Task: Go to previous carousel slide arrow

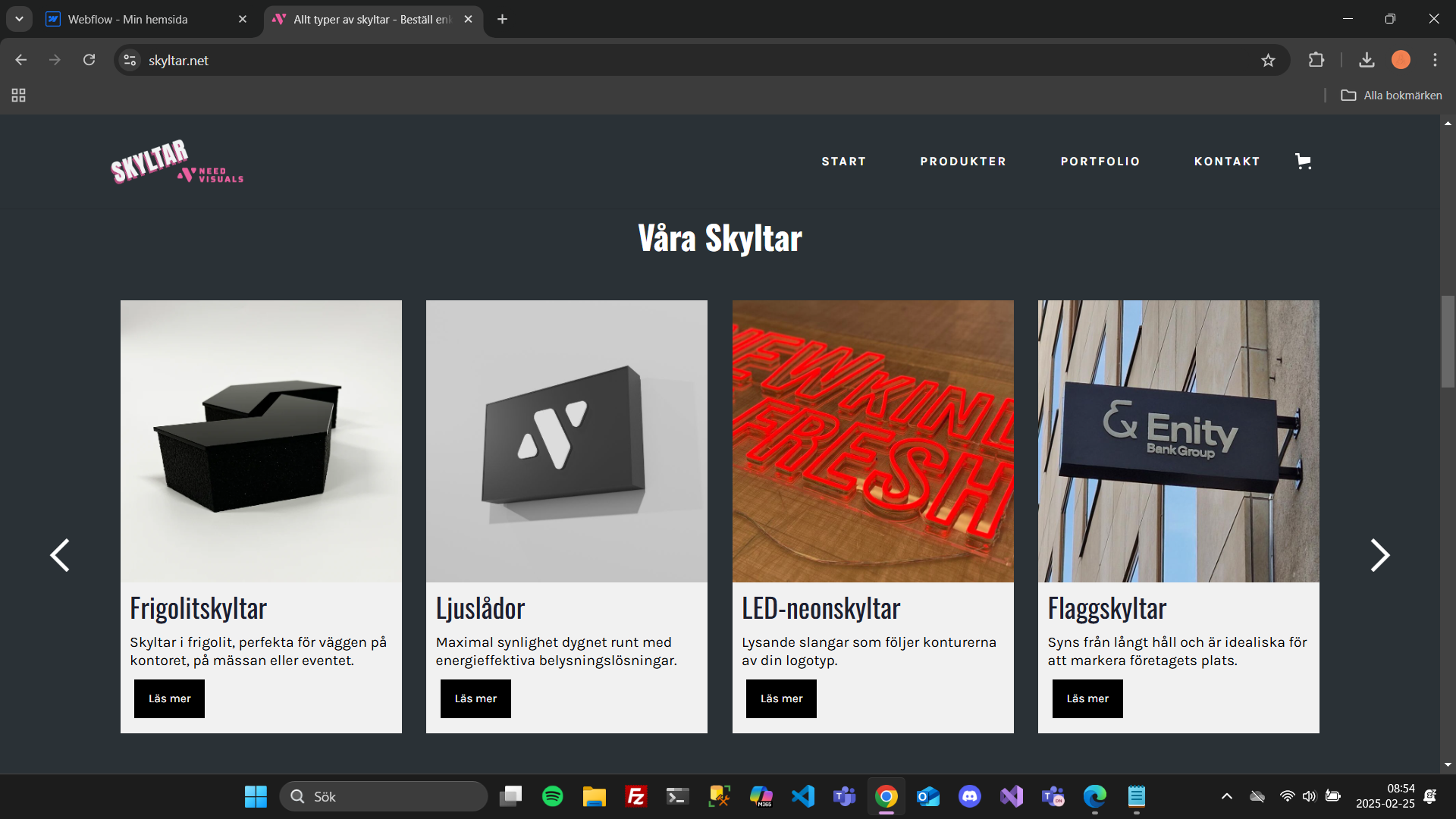Action: pos(60,555)
